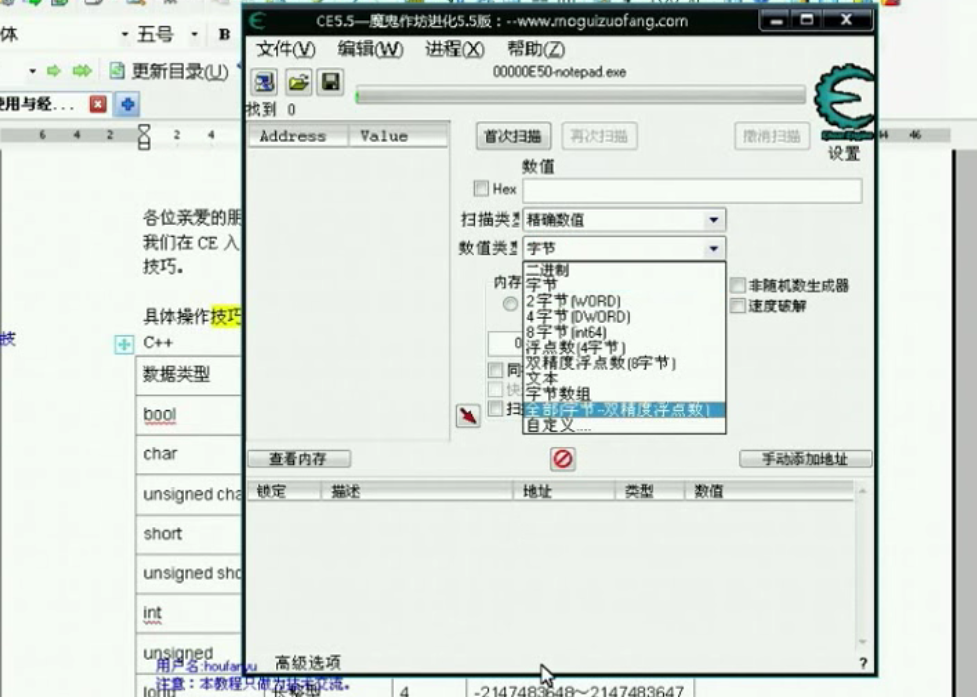Viewport: 977px width, 697px height.
Task: Open a new tab with blue plus
Action: click(128, 104)
